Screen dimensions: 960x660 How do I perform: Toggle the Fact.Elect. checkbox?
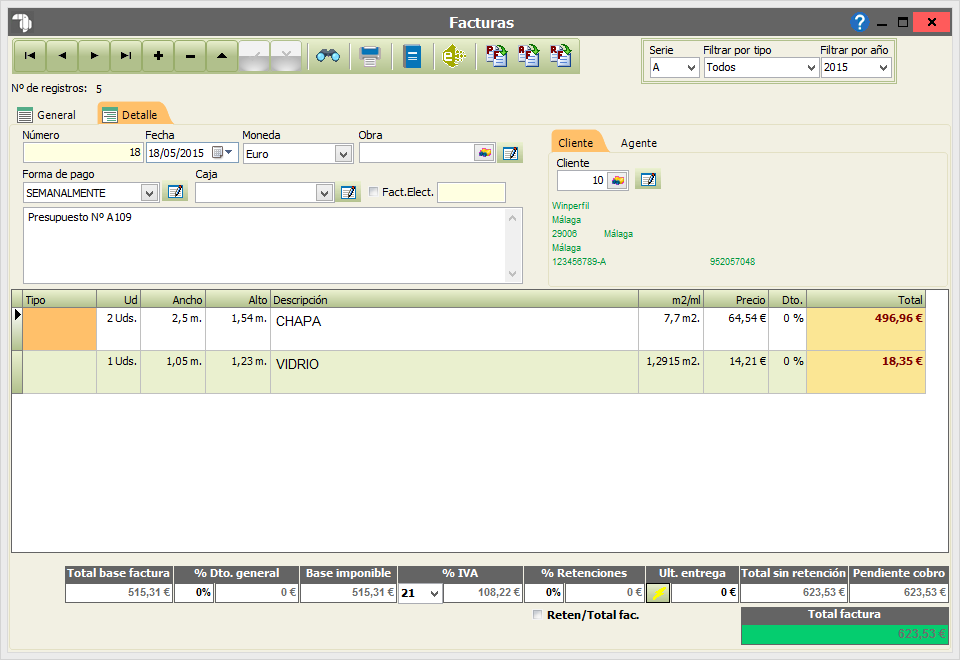click(373, 192)
